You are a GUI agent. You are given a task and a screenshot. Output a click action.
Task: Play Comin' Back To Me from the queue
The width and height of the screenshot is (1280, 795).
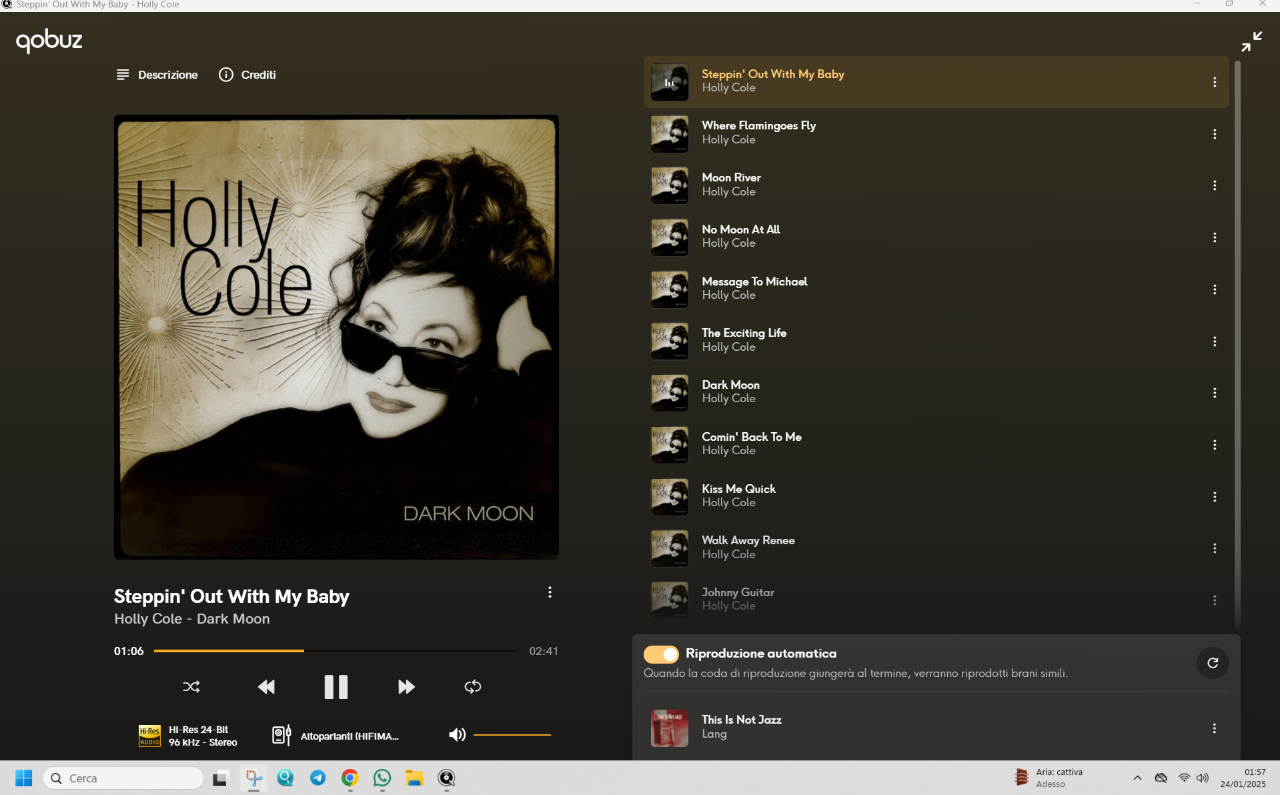pyautogui.click(x=936, y=445)
